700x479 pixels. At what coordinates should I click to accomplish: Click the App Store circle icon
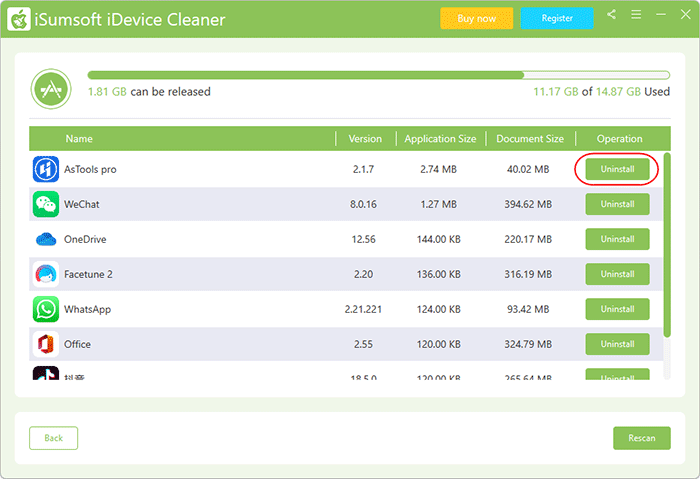tap(51, 89)
